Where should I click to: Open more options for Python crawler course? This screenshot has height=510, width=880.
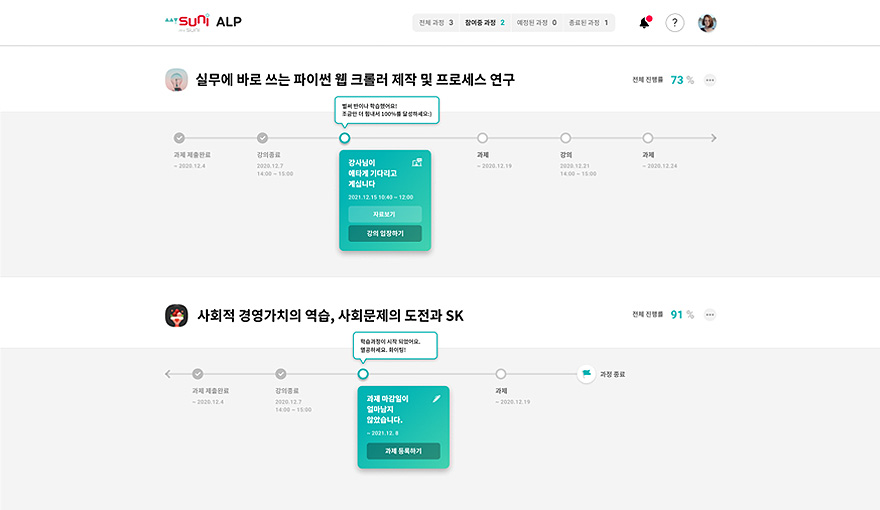[710, 80]
